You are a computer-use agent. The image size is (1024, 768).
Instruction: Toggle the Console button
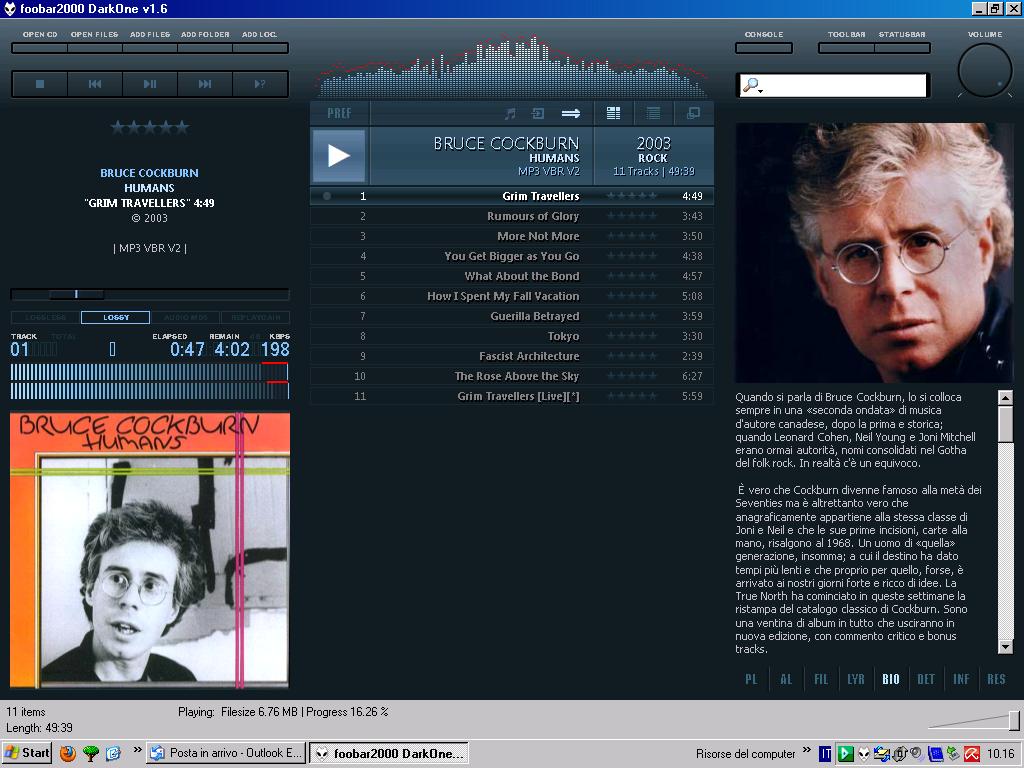click(763, 48)
